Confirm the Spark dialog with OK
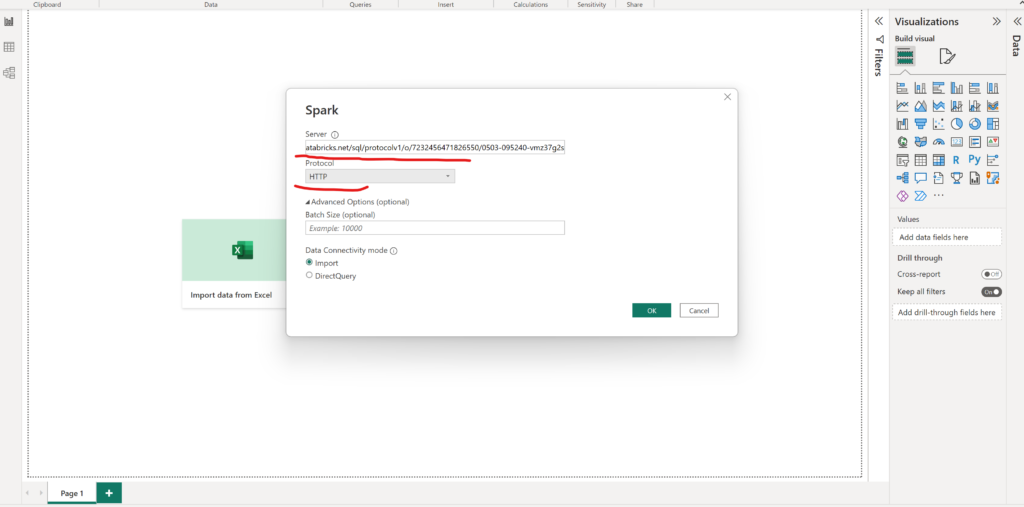The height and width of the screenshot is (507, 1024). pyautogui.click(x=651, y=310)
